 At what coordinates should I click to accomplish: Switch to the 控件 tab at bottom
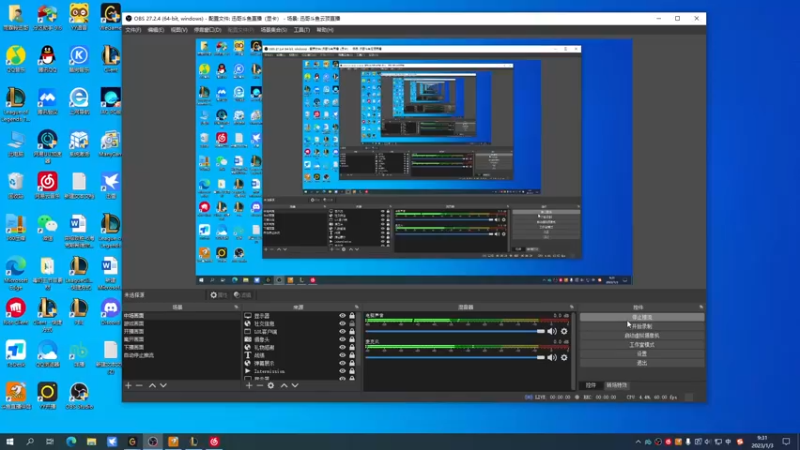pyautogui.click(x=590, y=385)
